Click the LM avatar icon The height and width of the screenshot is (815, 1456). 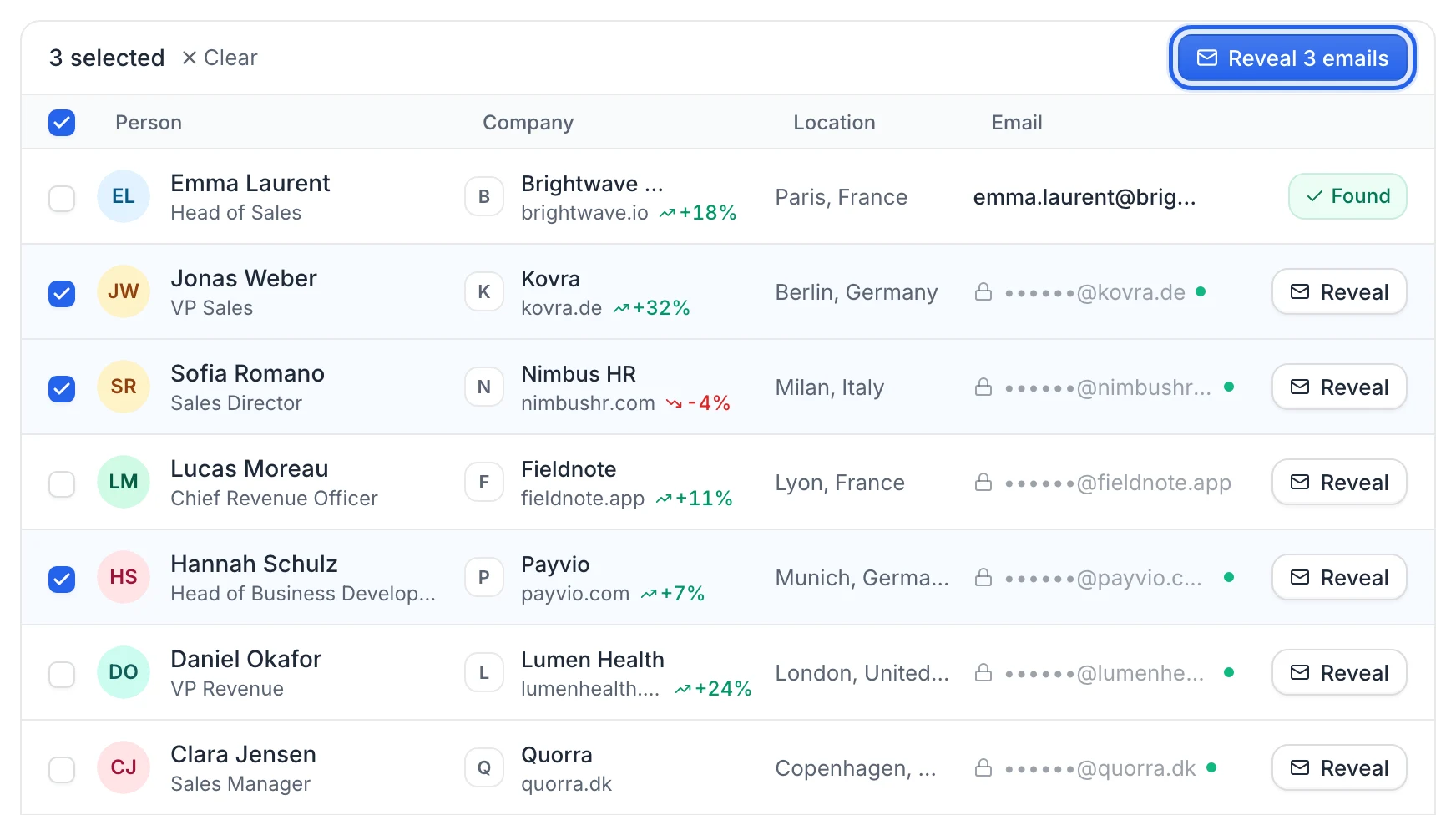[x=124, y=482]
